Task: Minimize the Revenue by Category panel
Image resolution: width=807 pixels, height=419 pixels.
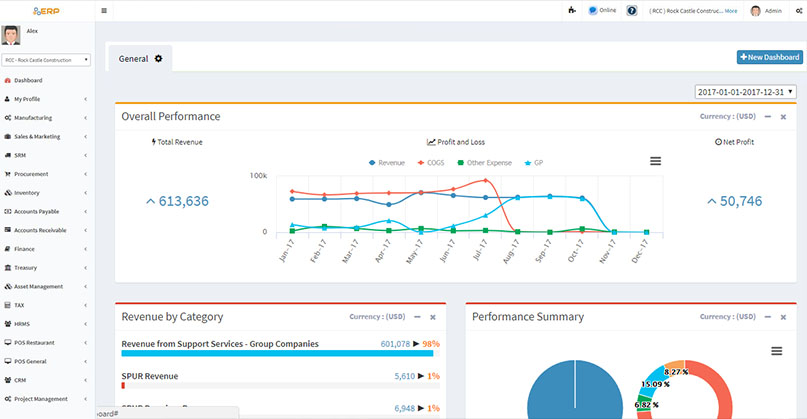Action: (417, 317)
